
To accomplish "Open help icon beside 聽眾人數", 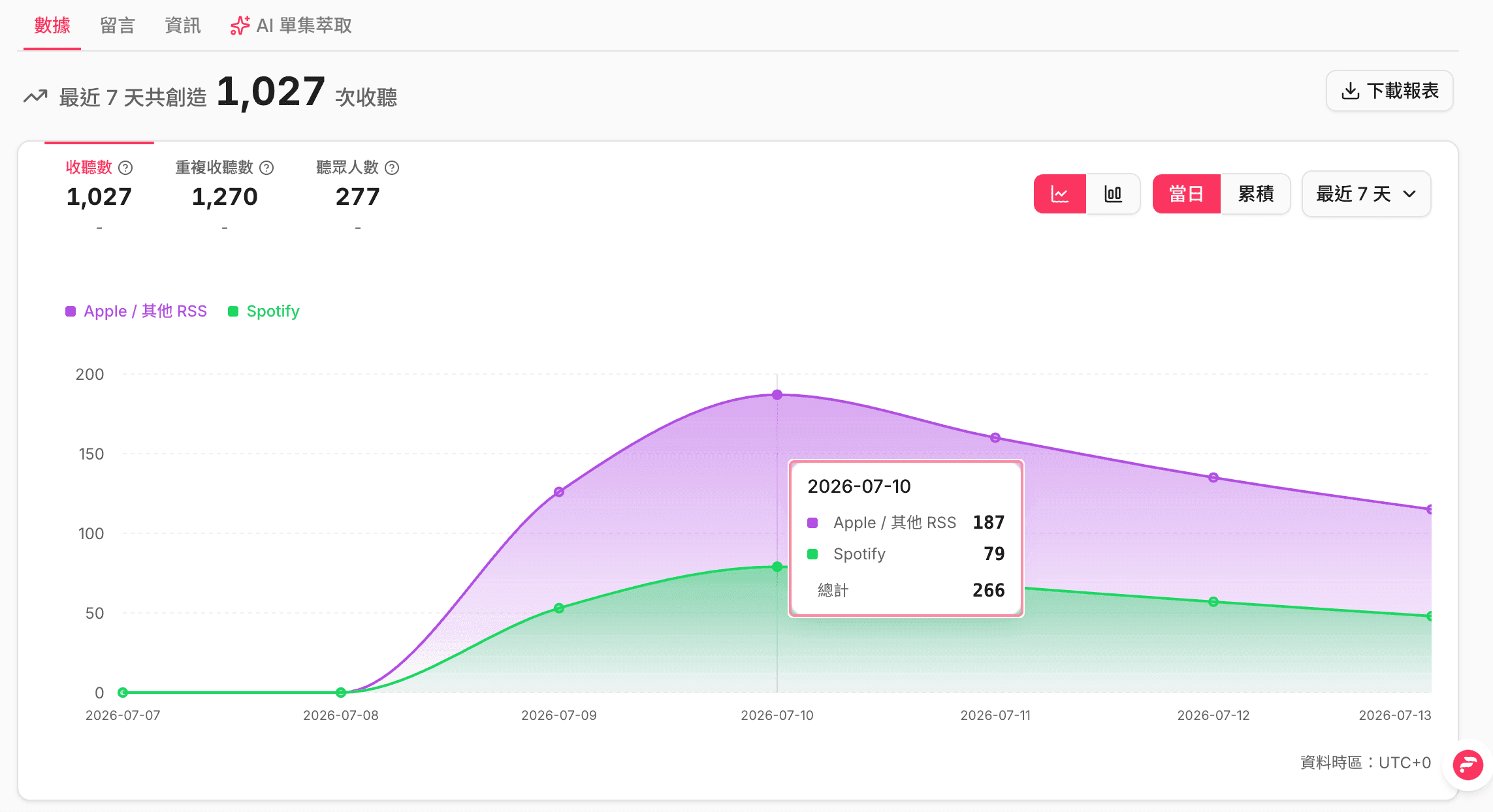I will pos(392,168).
